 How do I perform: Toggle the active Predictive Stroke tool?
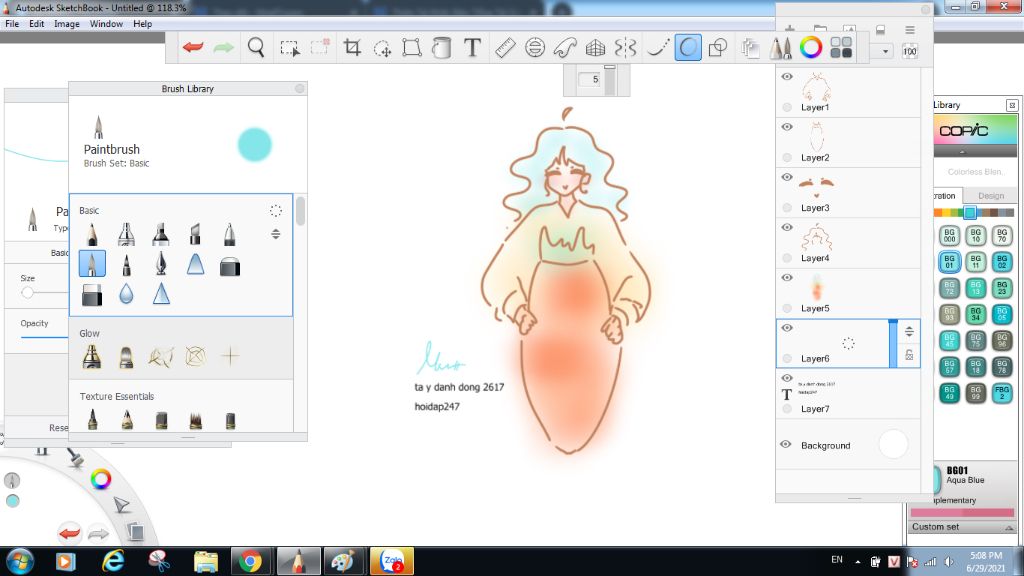click(688, 48)
